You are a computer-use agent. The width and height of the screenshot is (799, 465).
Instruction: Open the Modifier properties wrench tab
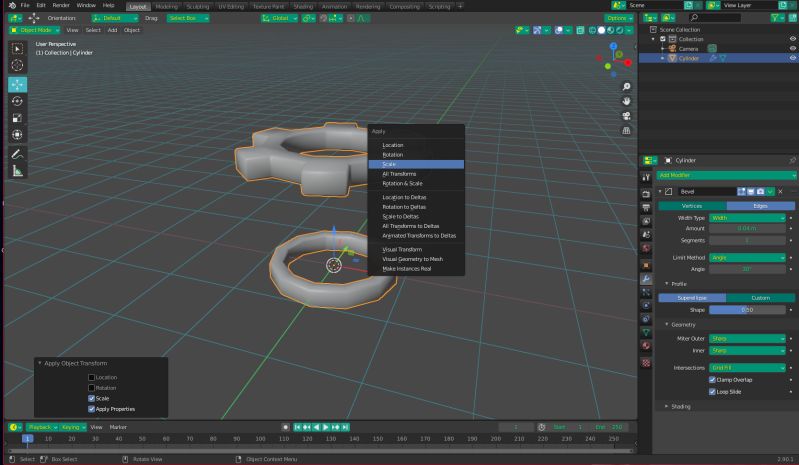click(x=646, y=279)
